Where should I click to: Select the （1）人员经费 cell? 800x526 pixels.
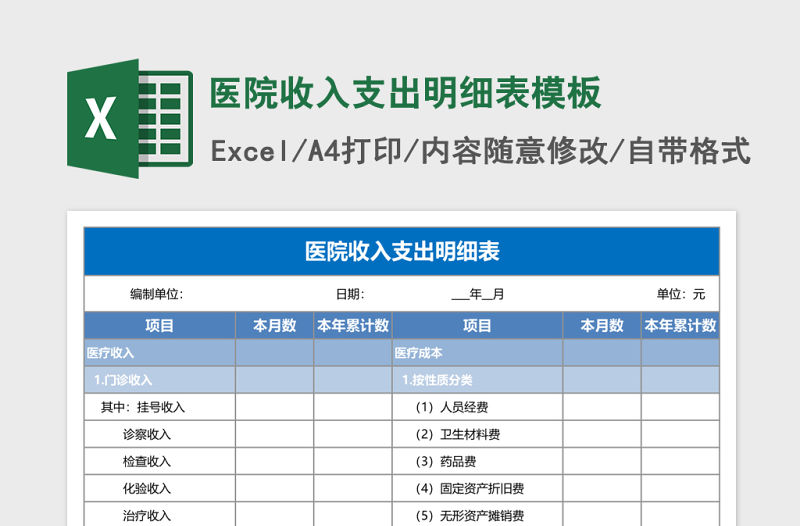pyautogui.click(x=452, y=407)
